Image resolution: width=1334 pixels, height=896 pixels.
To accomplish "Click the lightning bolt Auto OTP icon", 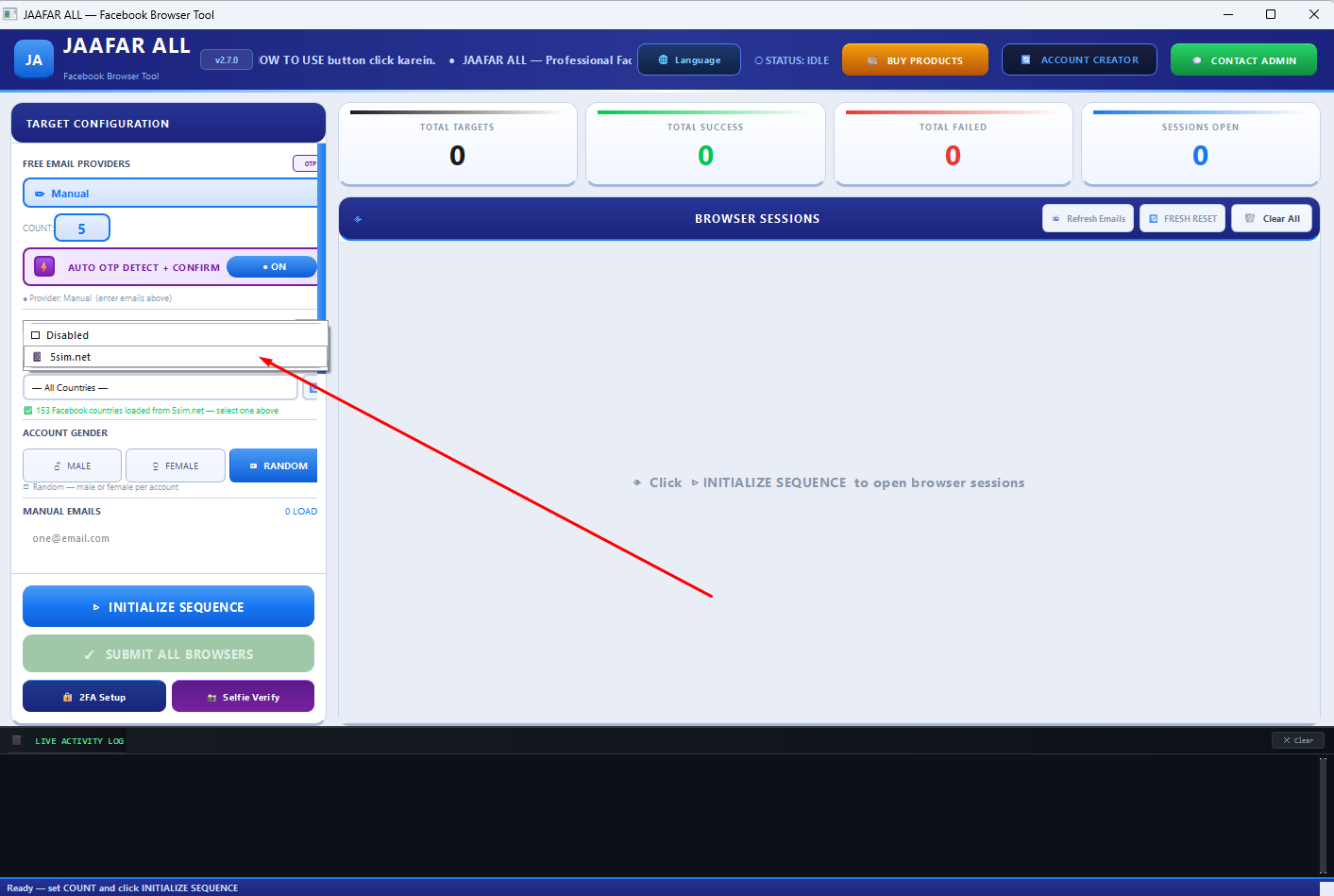I will click(x=44, y=267).
